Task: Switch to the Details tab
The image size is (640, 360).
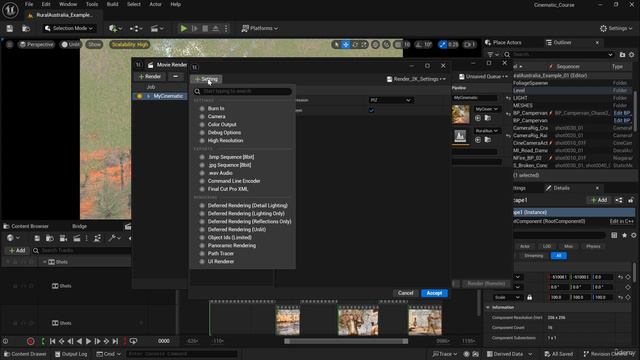Action: [x=561, y=188]
